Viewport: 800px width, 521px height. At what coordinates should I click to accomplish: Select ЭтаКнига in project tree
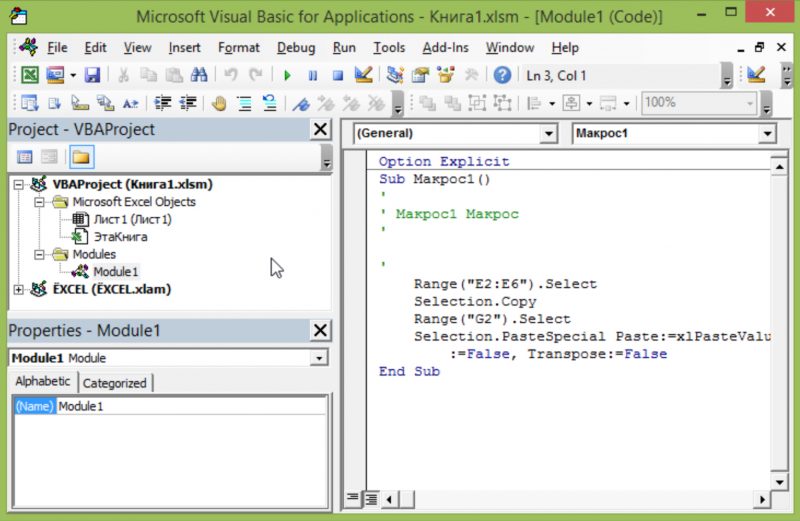120,237
